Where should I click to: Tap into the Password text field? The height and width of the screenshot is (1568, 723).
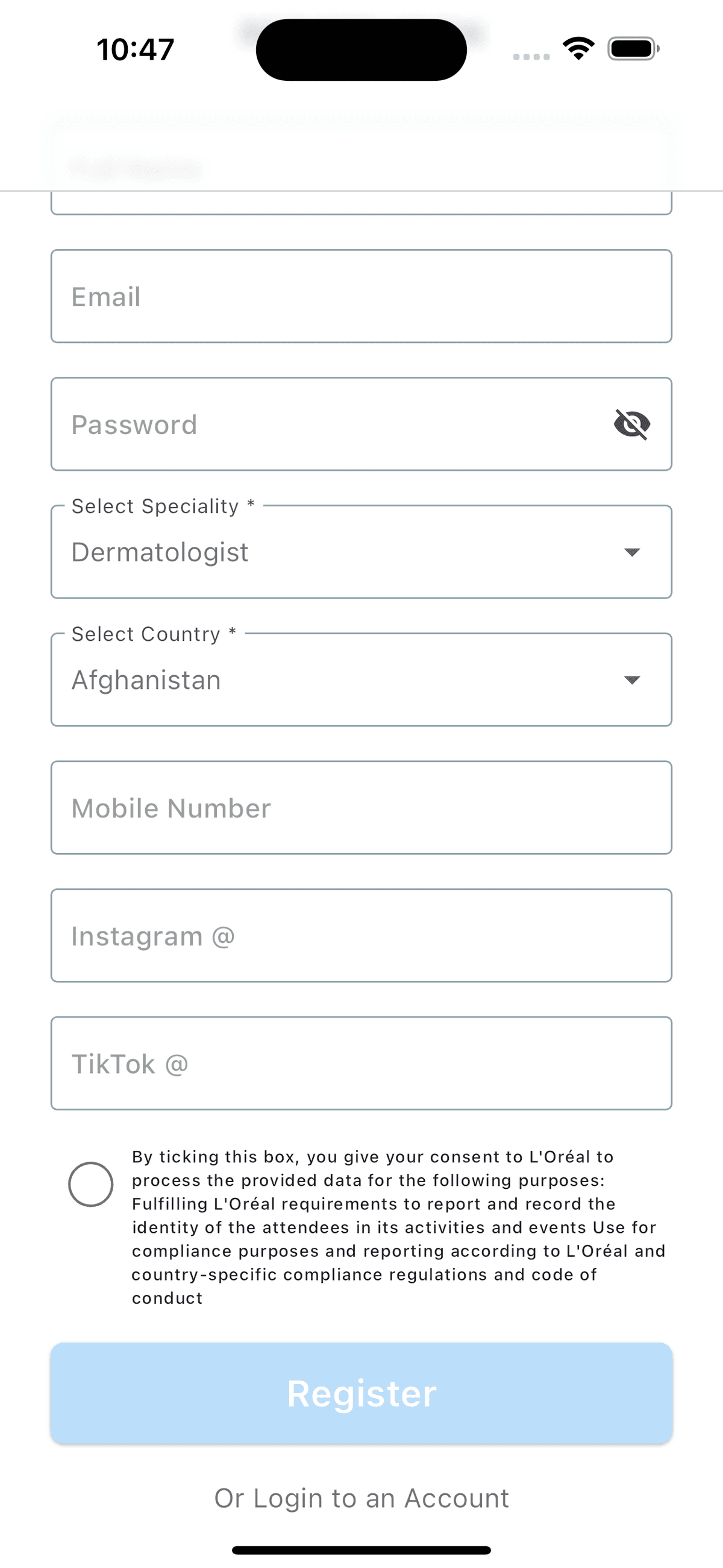point(328,424)
